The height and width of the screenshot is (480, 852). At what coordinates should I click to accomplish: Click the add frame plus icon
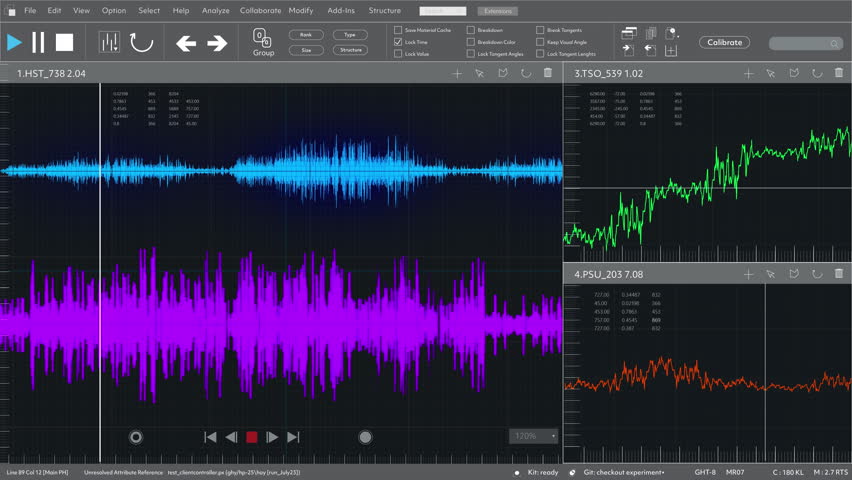671,51
